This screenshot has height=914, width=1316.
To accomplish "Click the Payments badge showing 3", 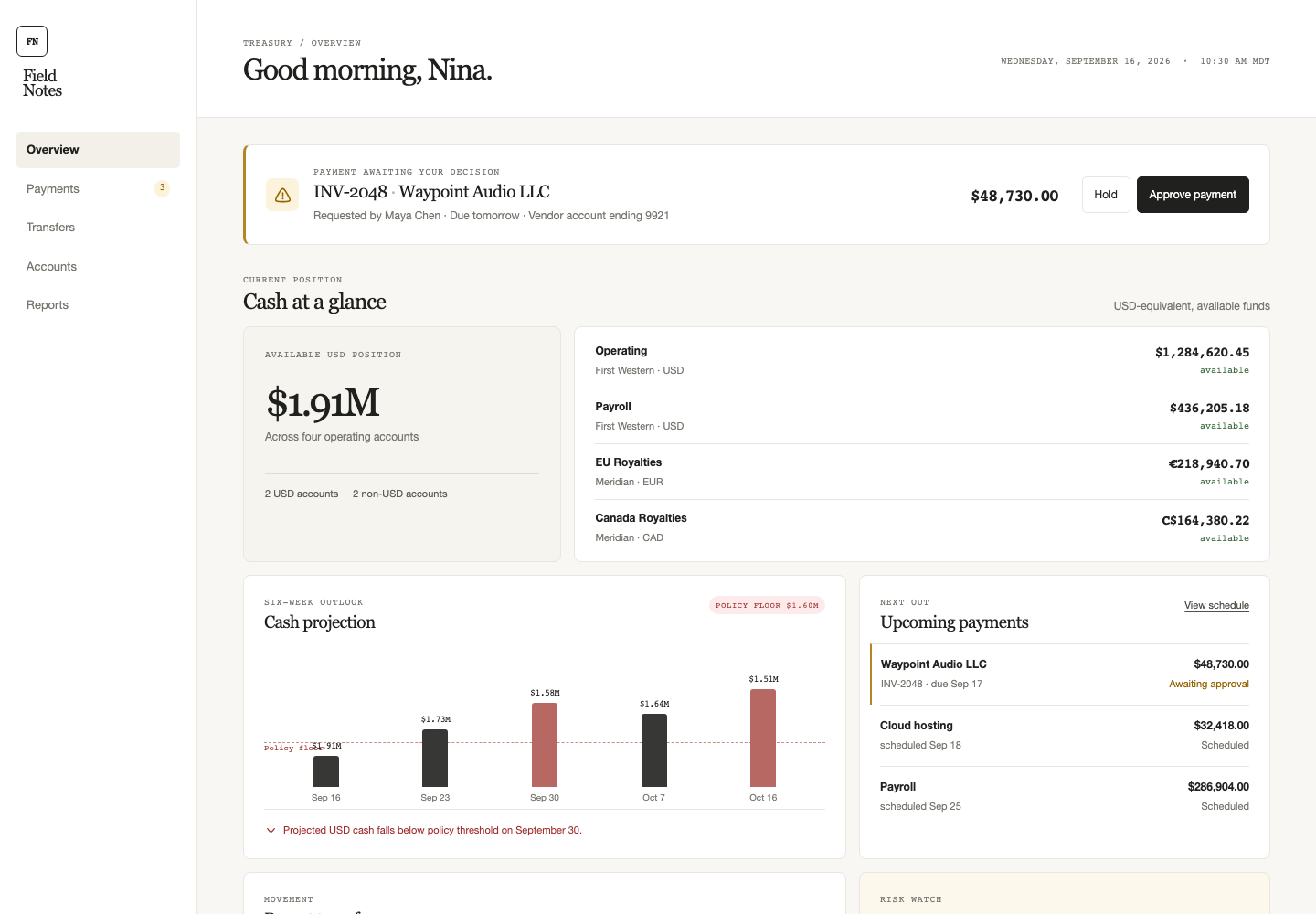I will click(x=162, y=188).
